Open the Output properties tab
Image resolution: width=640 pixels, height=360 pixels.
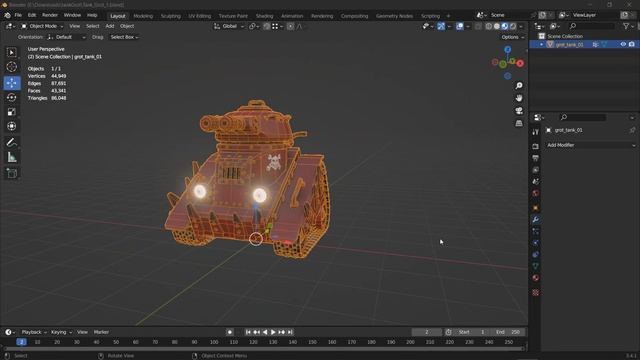click(536, 158)
